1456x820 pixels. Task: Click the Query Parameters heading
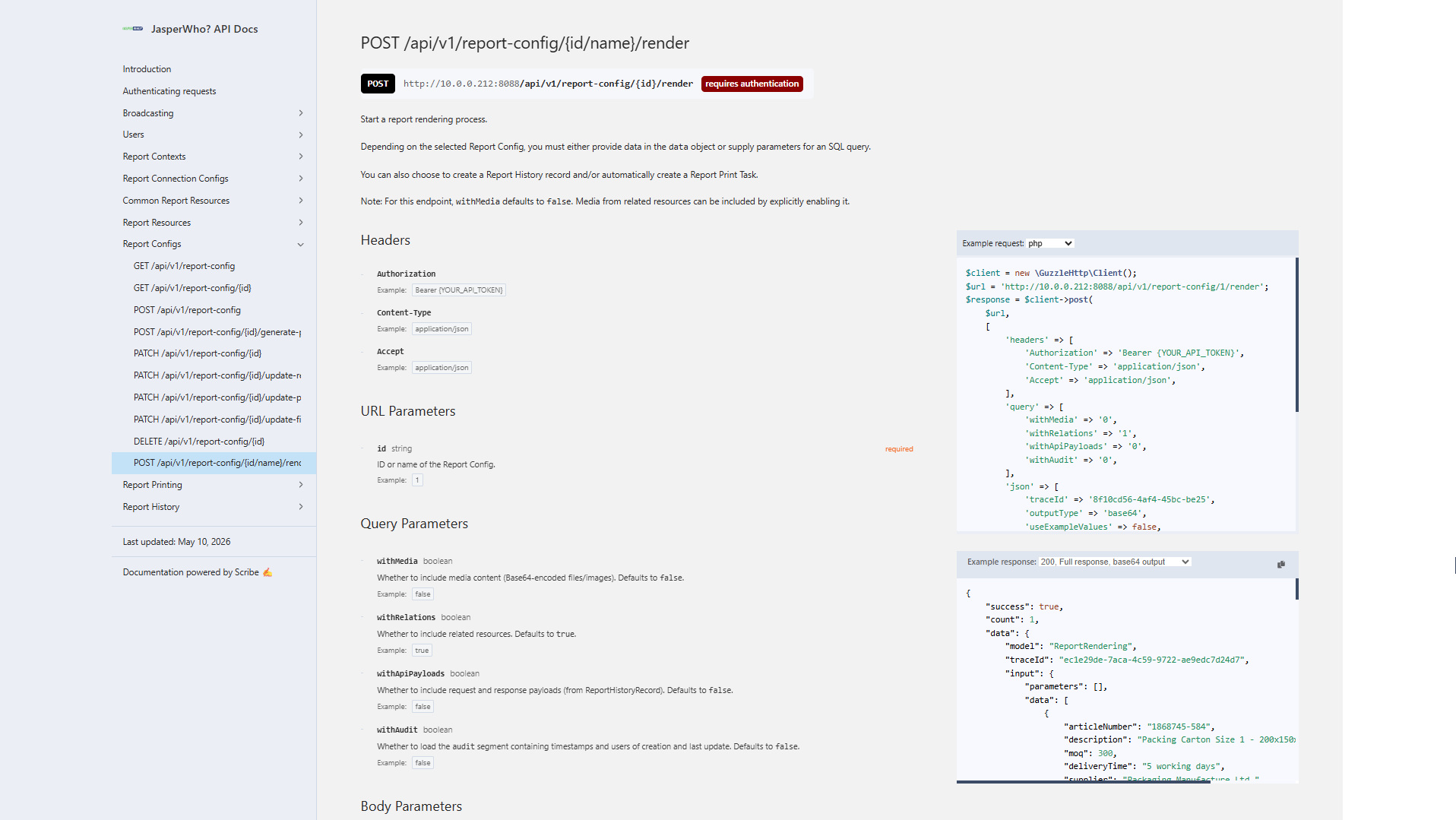(414, 524)
